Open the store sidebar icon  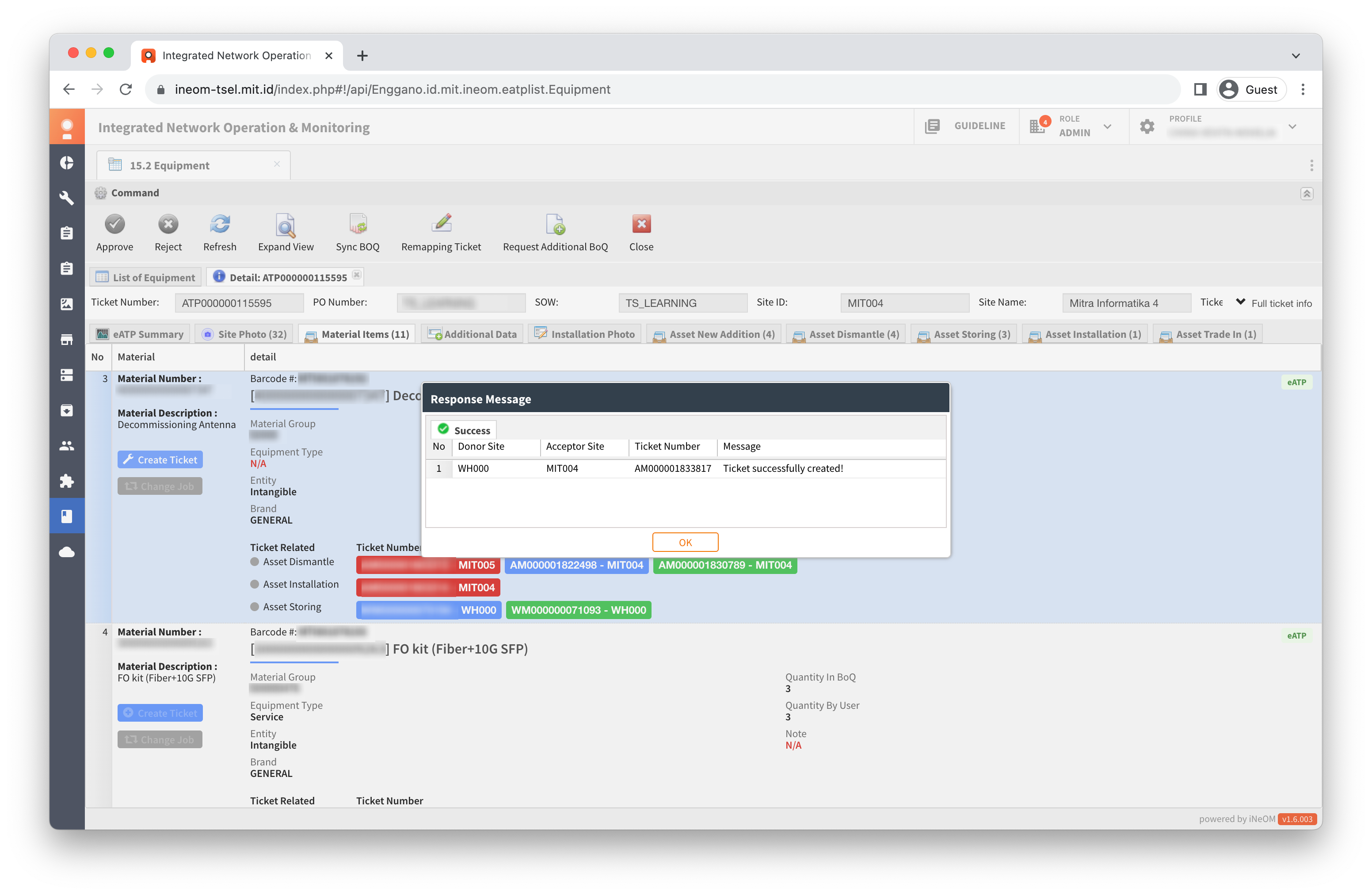click(67, 340)
